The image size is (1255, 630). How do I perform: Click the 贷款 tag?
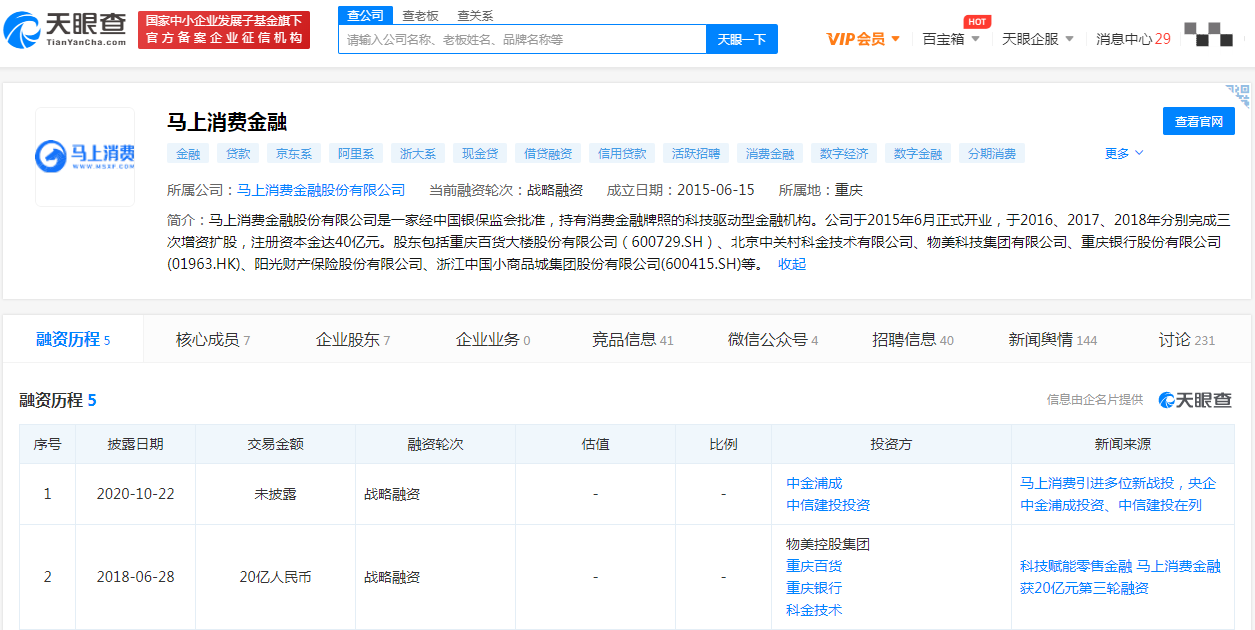click(x=238, y=154)
